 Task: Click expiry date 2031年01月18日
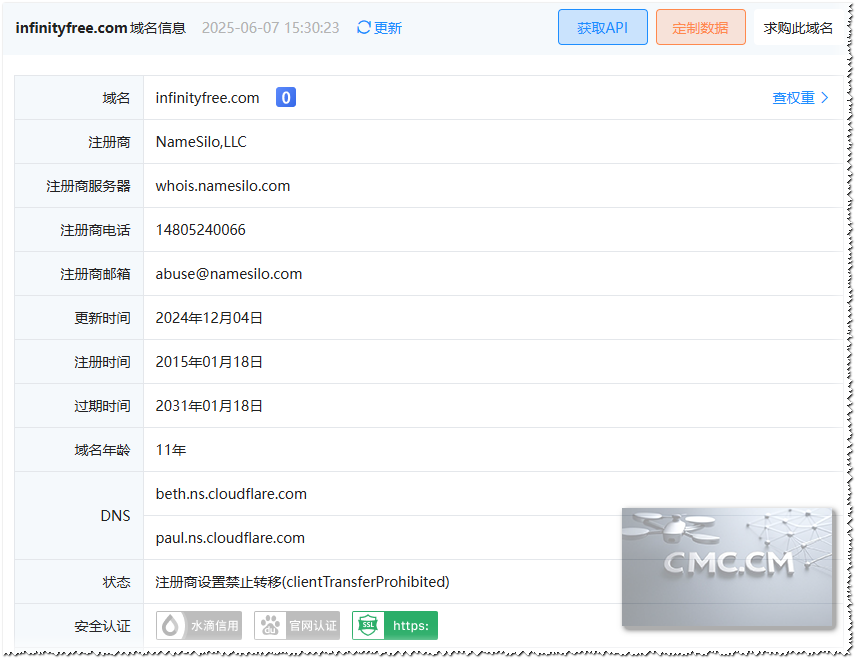pos(209,406)
